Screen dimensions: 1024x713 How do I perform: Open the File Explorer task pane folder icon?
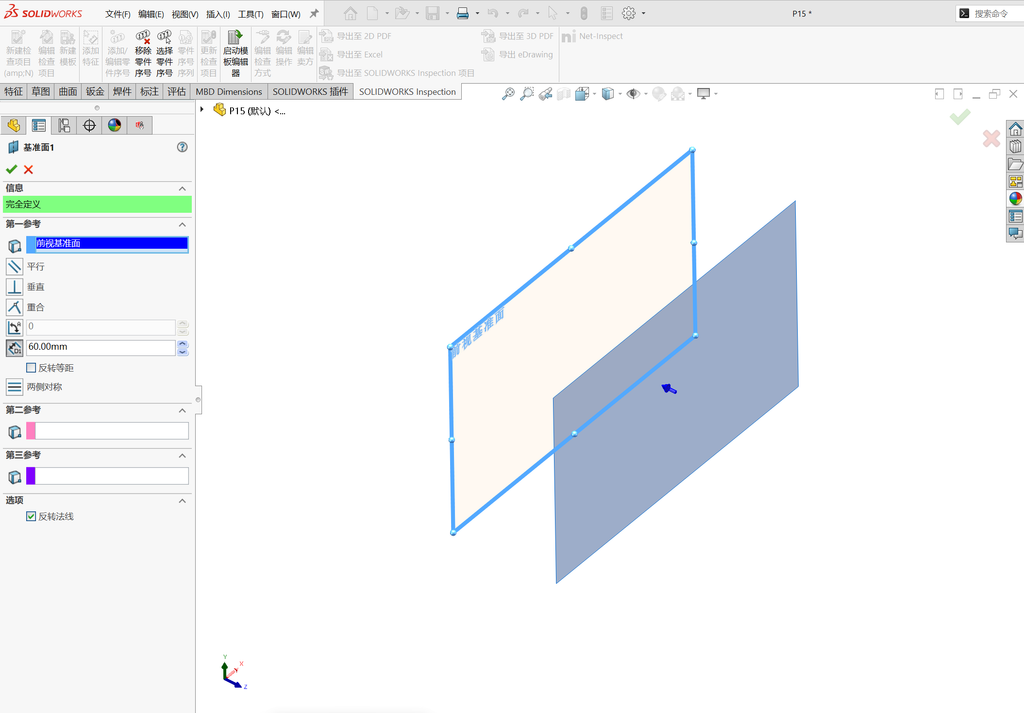1016,164
